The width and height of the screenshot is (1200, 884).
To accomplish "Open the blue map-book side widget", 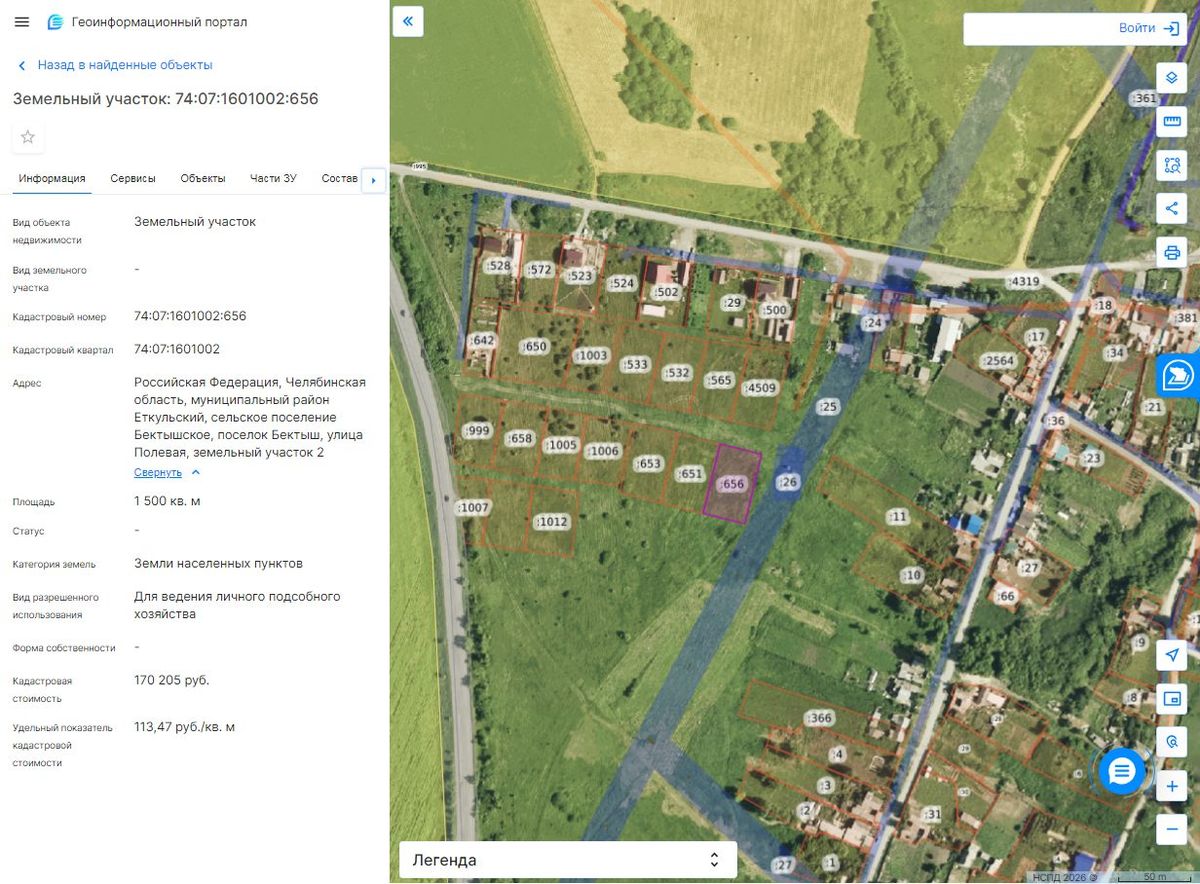I will (x=1179, y=375).
